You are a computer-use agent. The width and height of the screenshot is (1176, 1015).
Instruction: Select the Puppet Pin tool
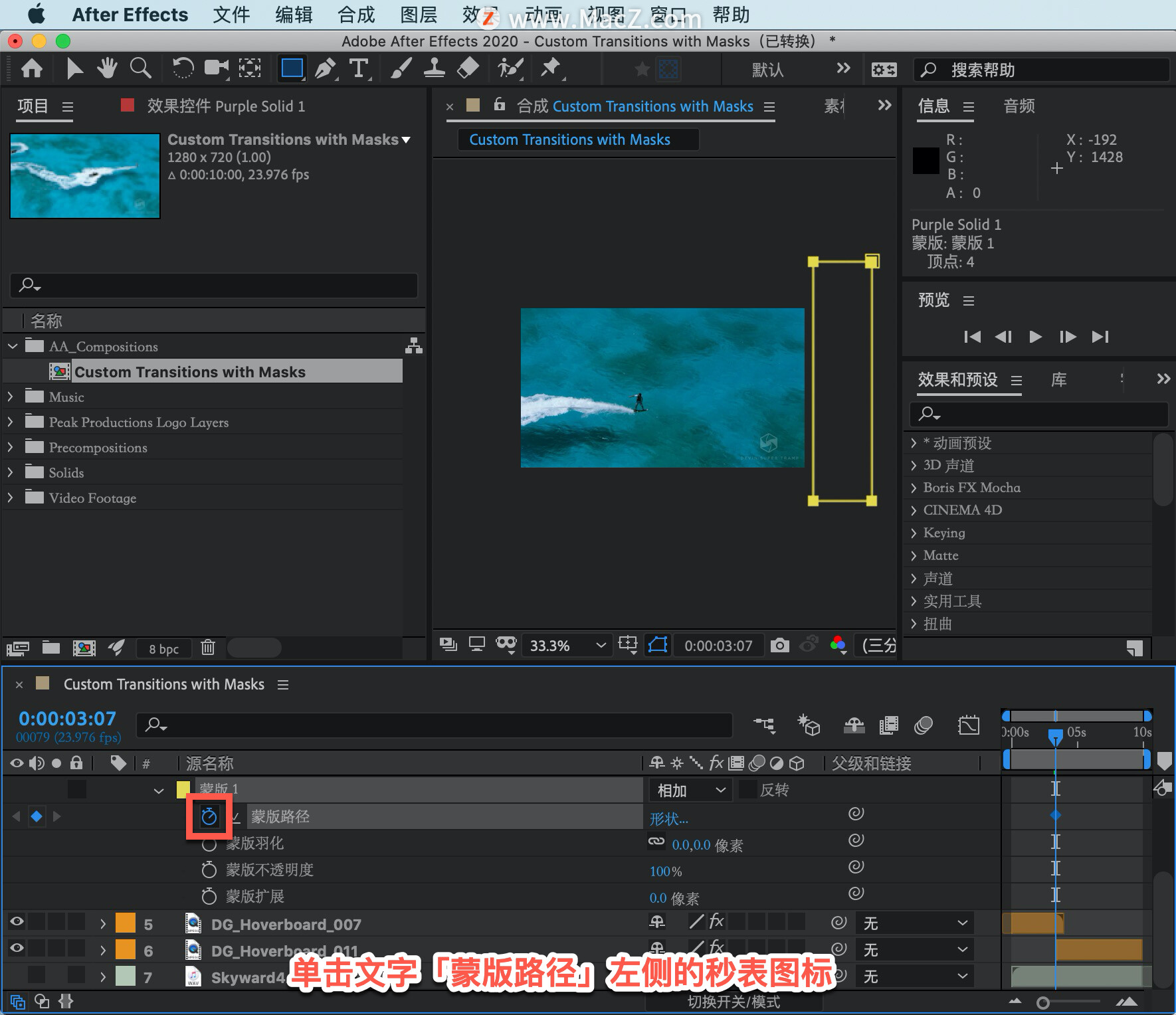[550, 68]
